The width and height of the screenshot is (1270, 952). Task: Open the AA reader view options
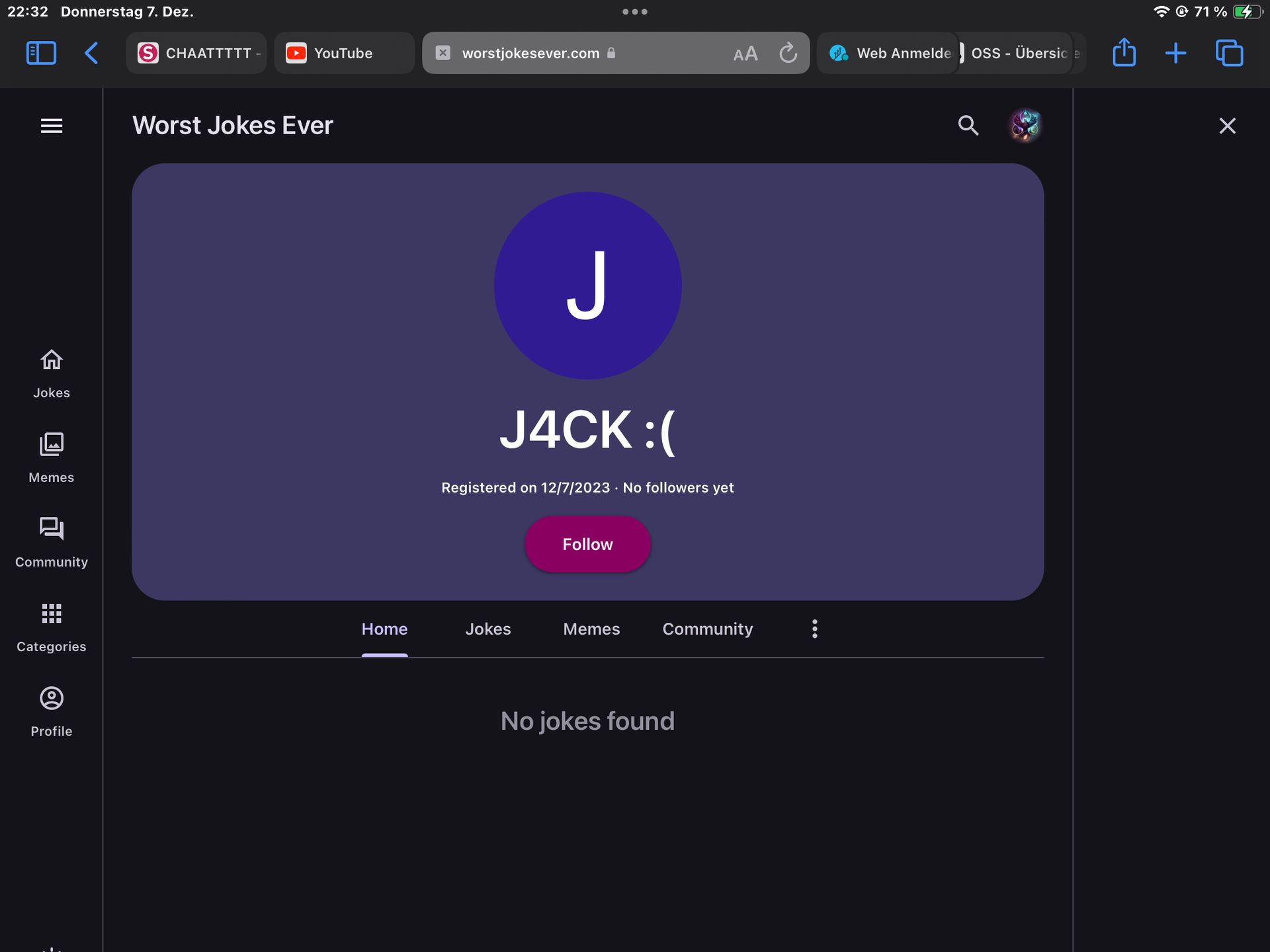click(x=745, y=54)
